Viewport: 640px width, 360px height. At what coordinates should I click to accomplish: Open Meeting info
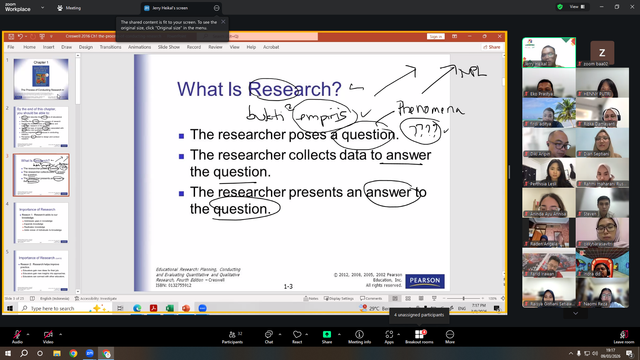point(359,337)
